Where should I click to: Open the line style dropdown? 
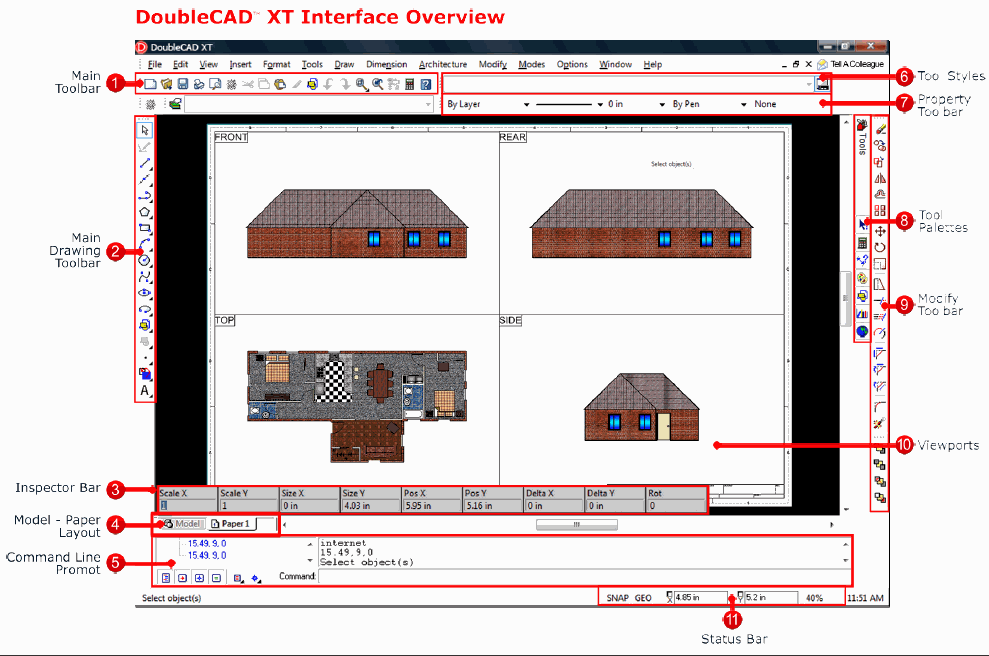click(570, 104)
